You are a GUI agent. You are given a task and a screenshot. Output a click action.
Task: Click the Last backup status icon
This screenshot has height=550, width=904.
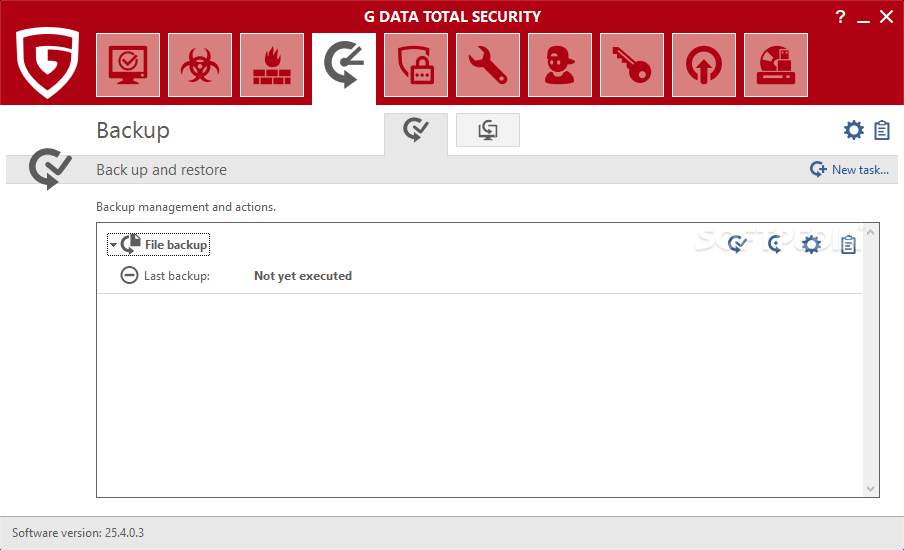[x=129, y=276]
